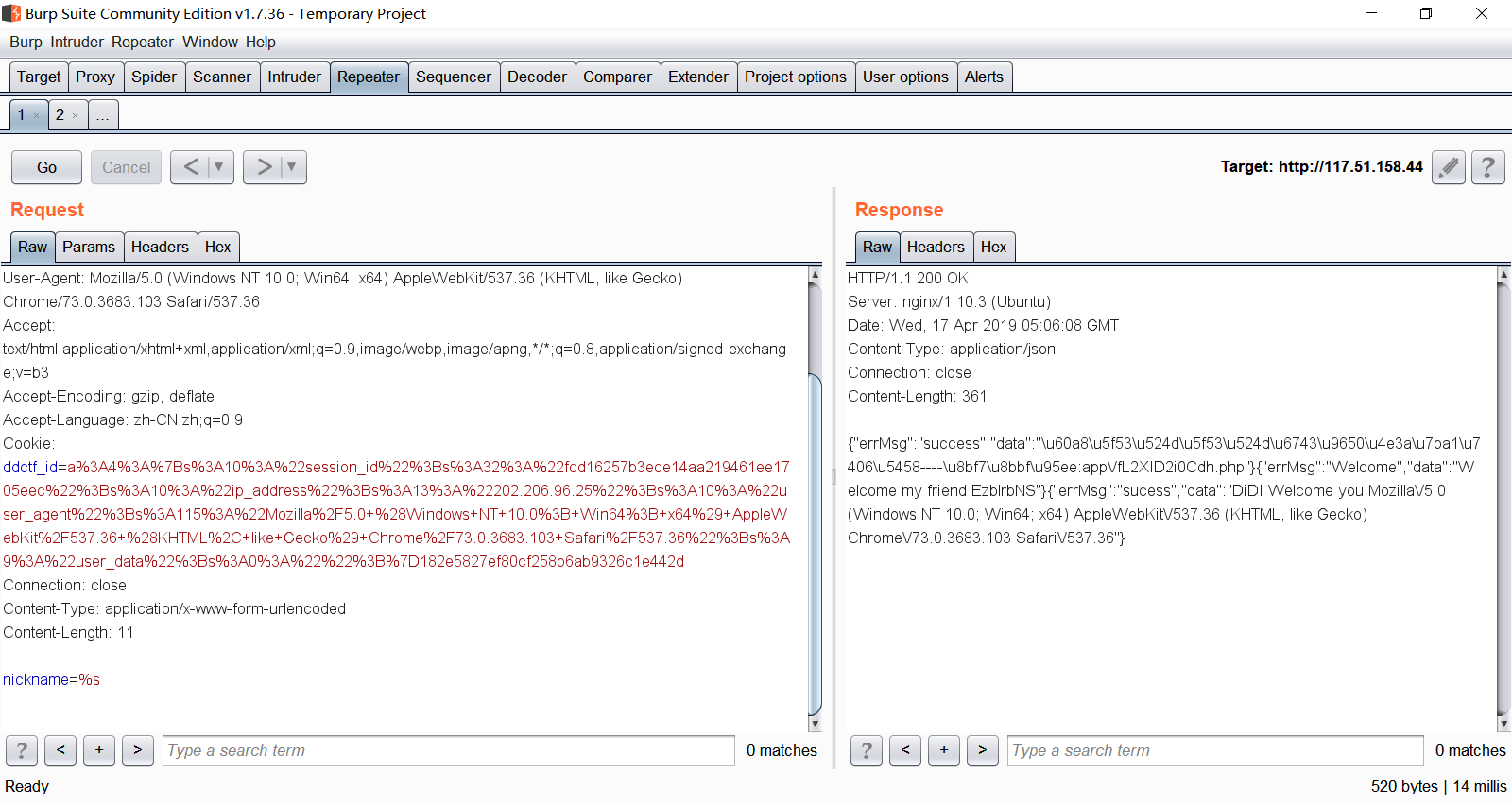The height and width of the screenshot is (803, 1512).
Task: Switch to the Intruder tool tab
Action: pyautogui.click(x=294, y=77)
